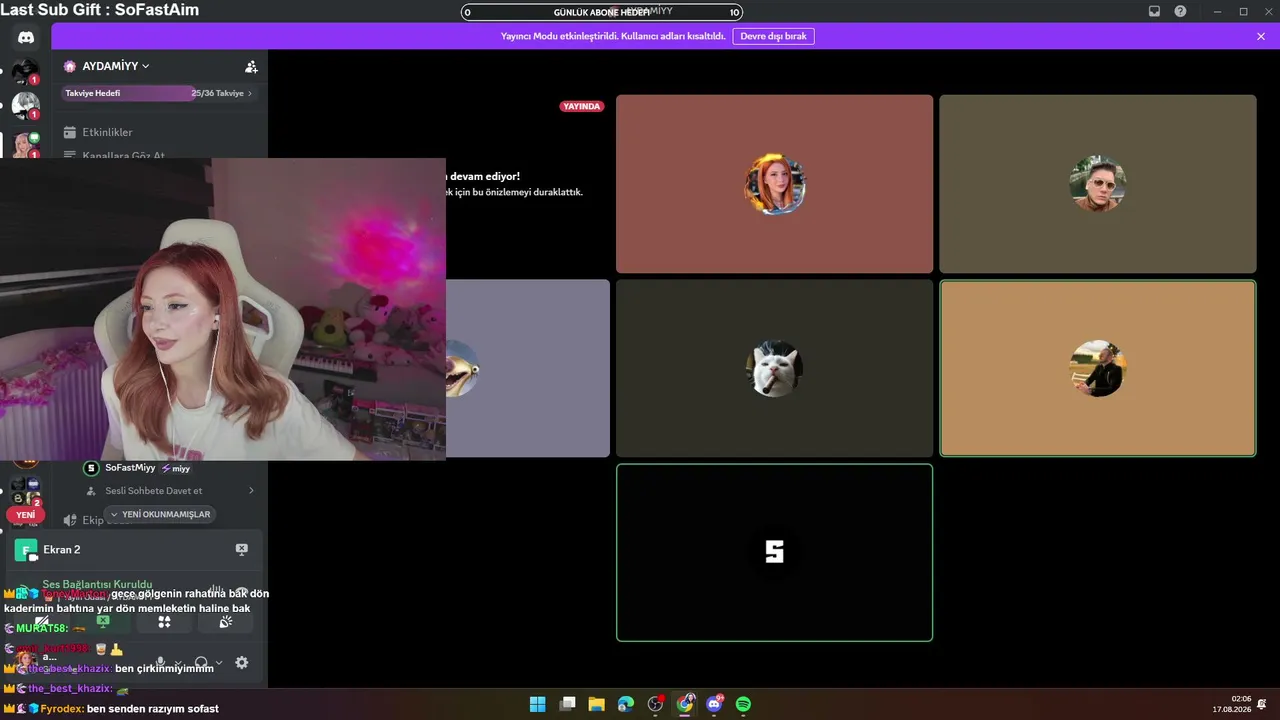Click the 'GÜNLÜK ABONE HEDEFİ' progress bar
Image resolution: width=1280 pixels, height=720 pixels.
point(602,12)
